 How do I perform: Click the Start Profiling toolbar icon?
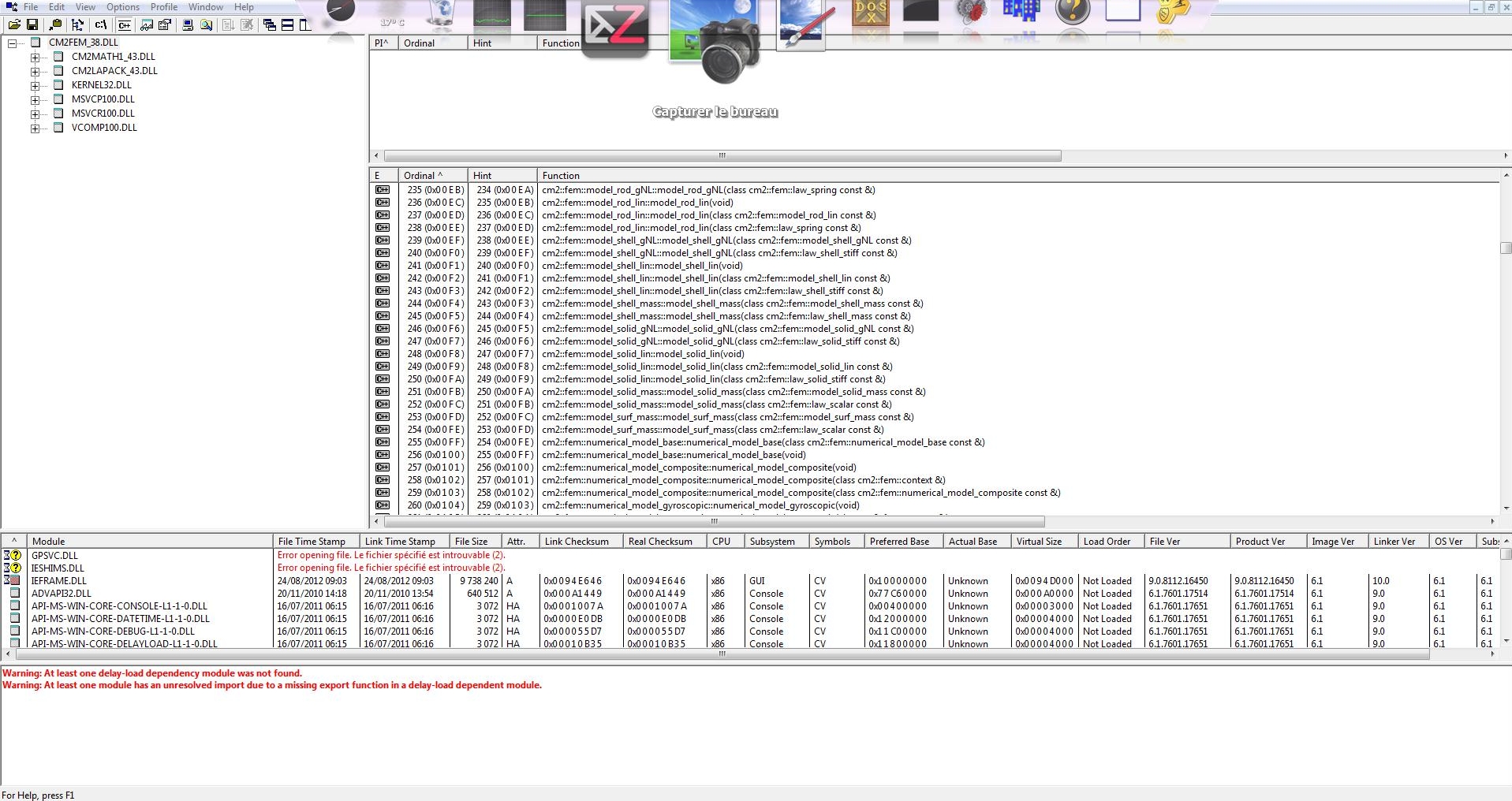[229, 24]
